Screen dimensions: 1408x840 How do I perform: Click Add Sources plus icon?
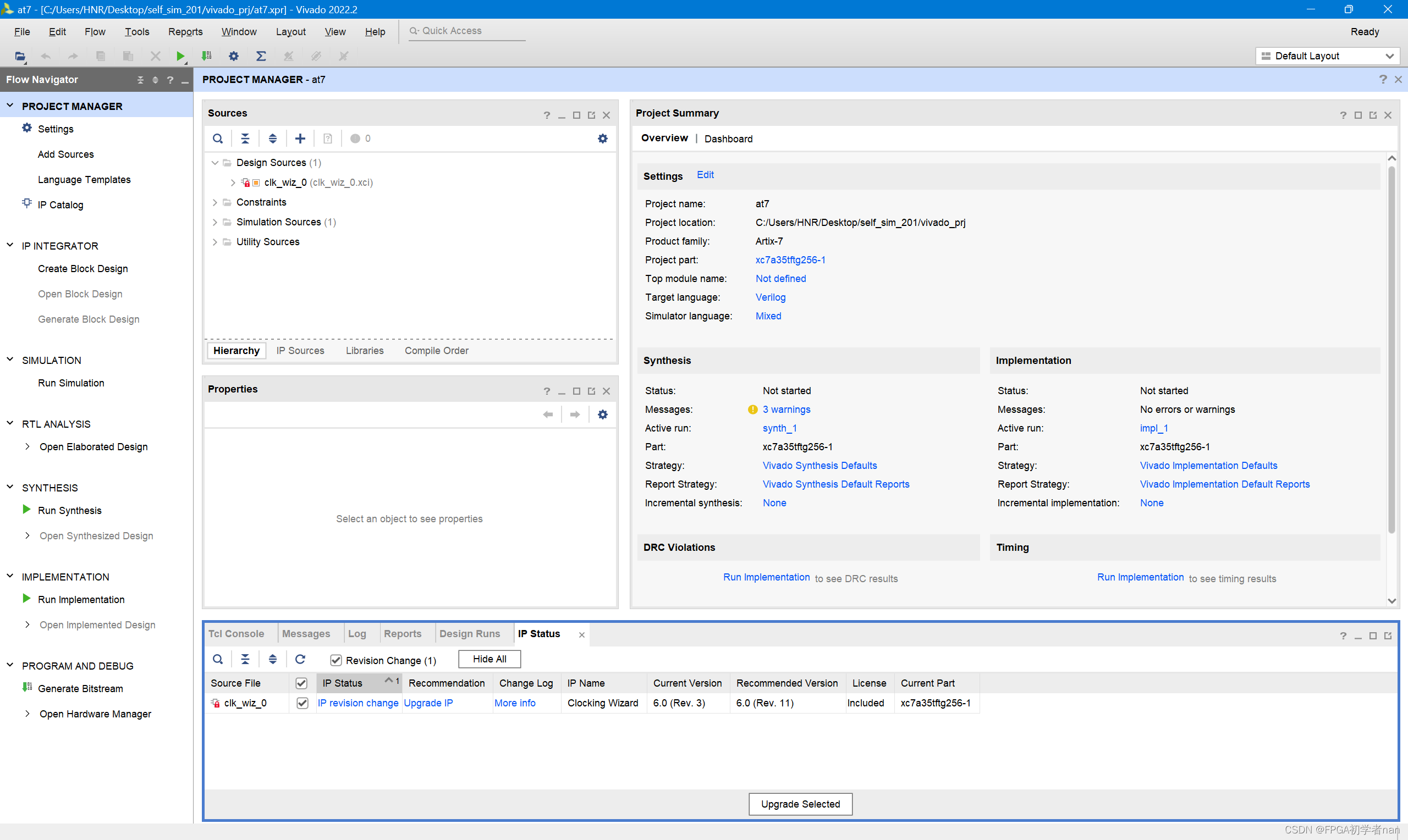[300, 139]
